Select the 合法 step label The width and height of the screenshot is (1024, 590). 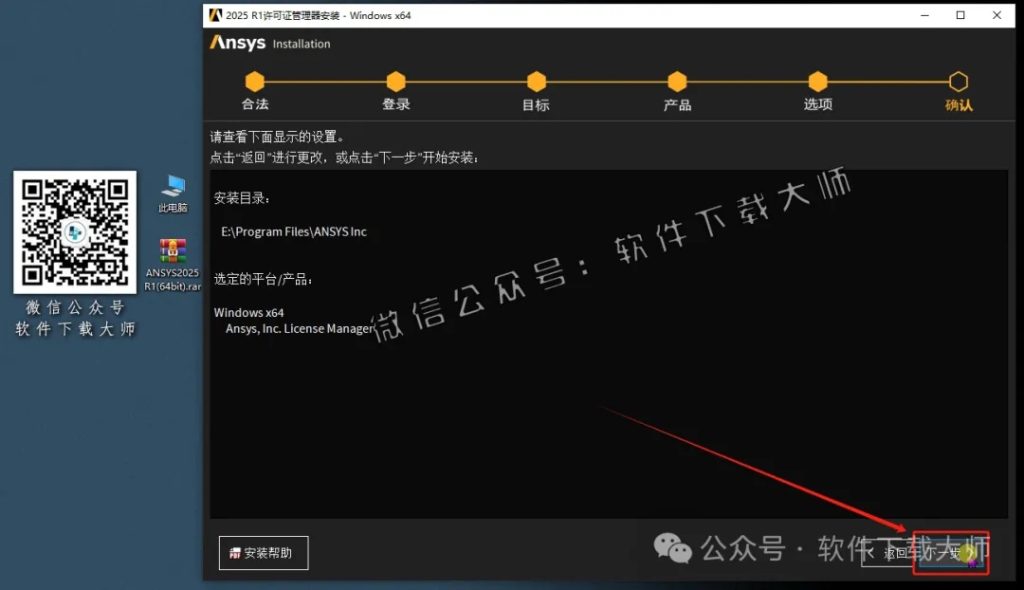coord(255,104)
